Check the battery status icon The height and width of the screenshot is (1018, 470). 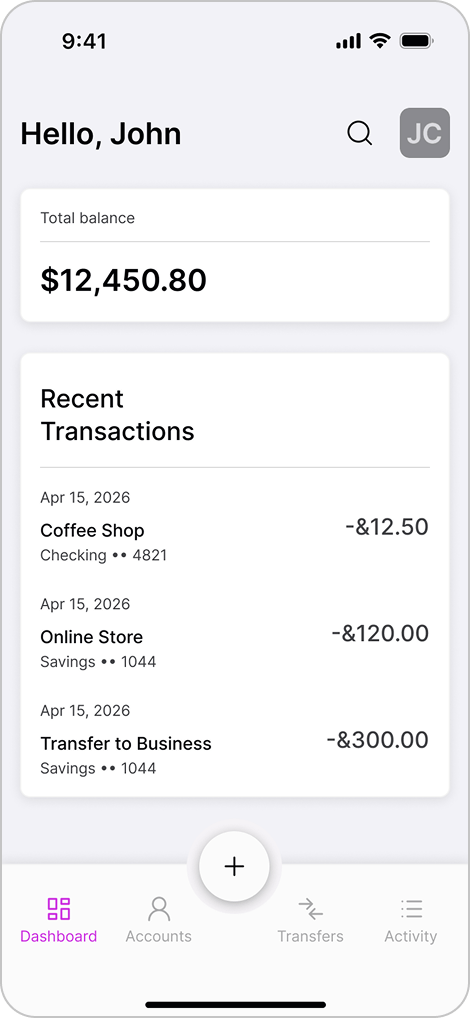click(417, 42)
